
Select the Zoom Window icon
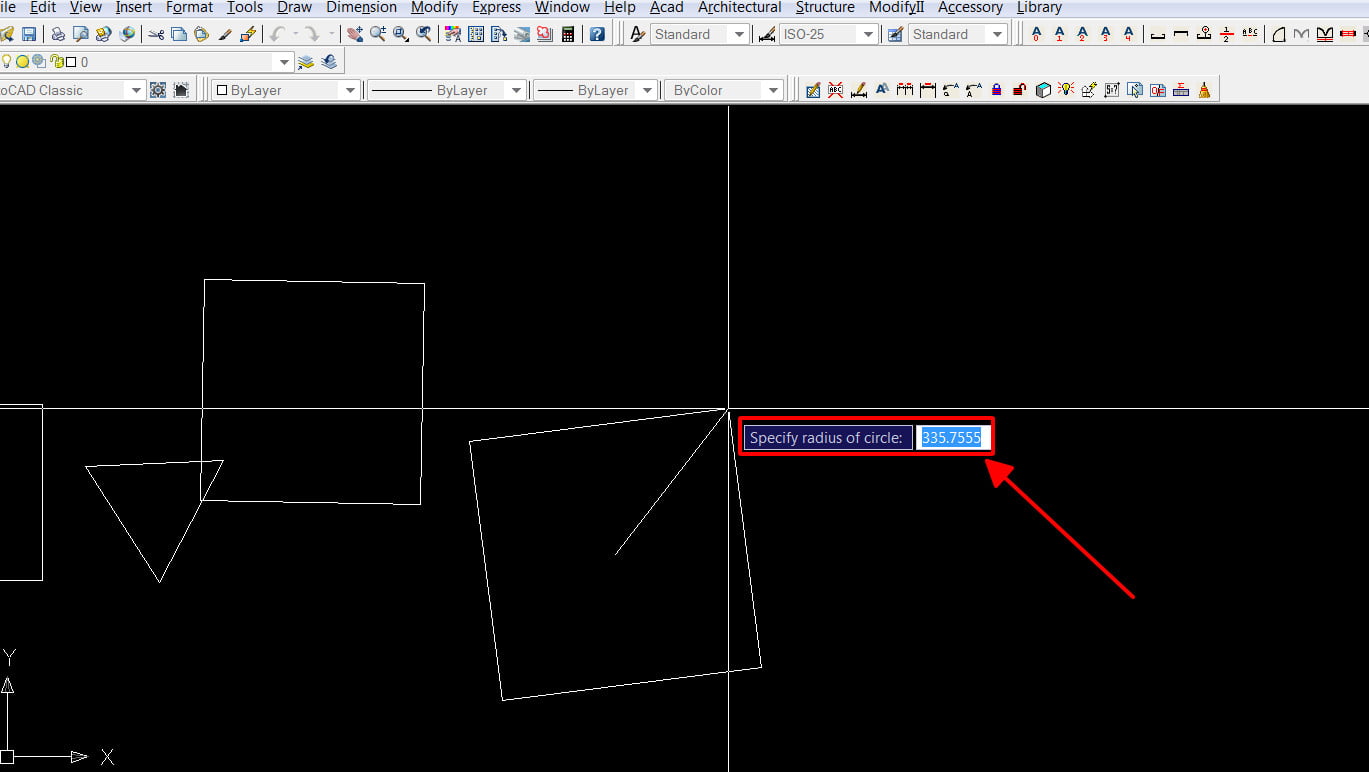401,34
